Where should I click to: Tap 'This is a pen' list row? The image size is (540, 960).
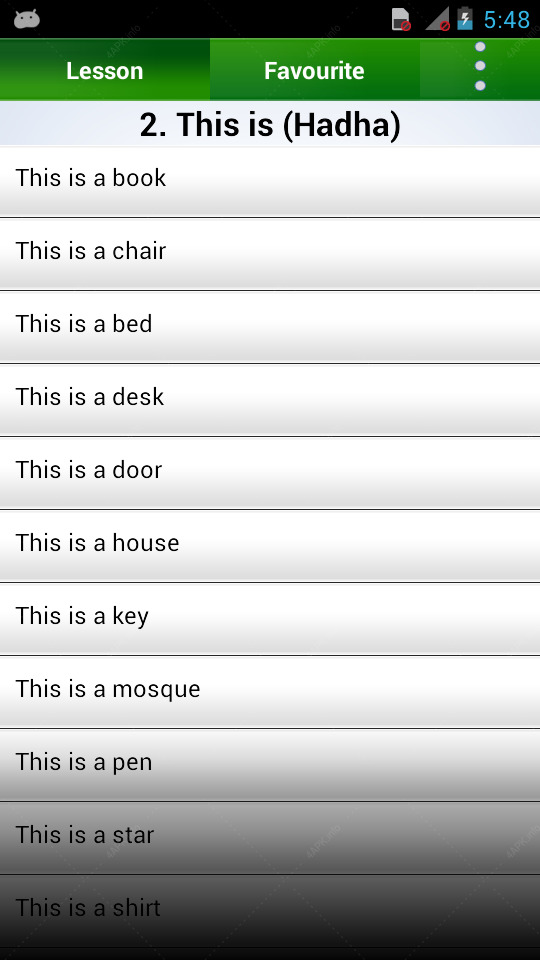270,764
